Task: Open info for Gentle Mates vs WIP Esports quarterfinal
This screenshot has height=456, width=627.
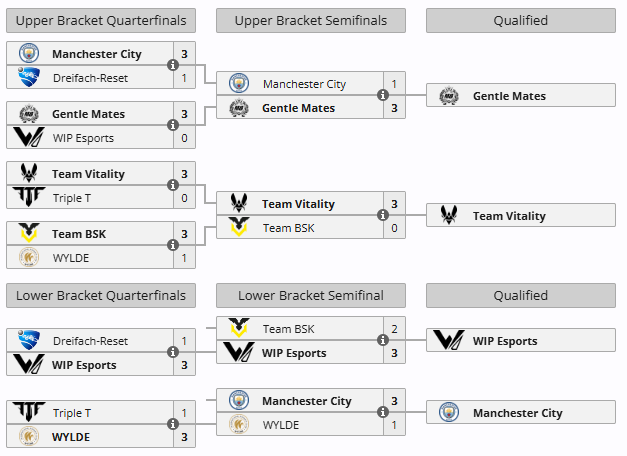Action: (x=173, y=126)
